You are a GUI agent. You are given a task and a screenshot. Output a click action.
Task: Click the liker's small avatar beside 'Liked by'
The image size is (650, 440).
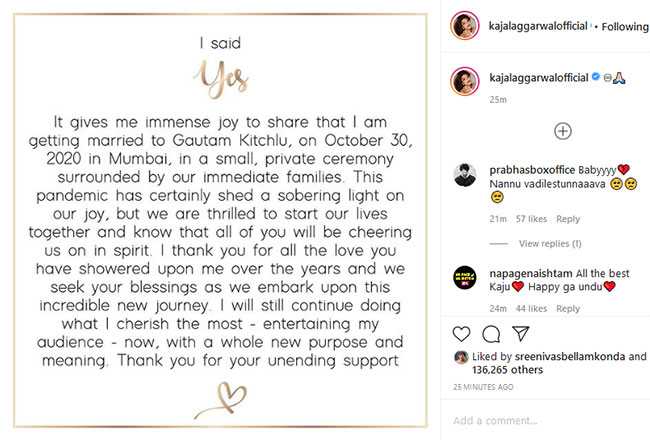pyautogui.click(x=461, y=356)
